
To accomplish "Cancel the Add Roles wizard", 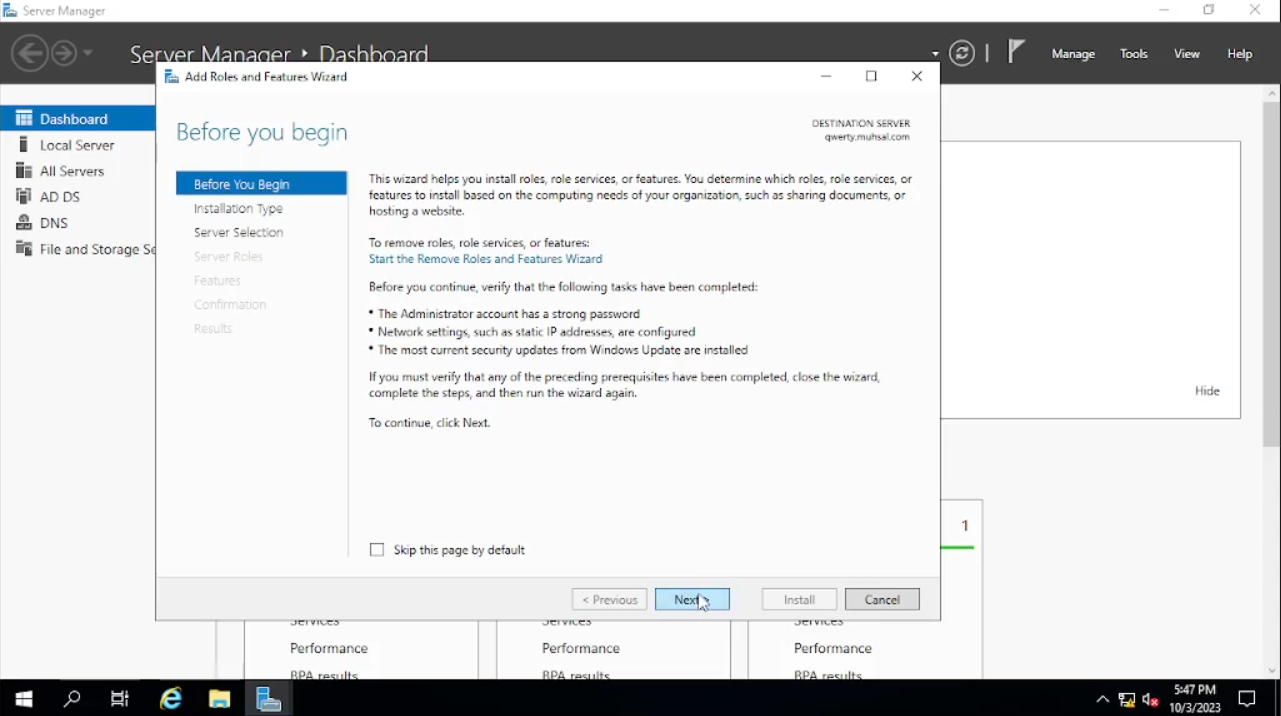I will pyautogui.click(x=882, y=600).
